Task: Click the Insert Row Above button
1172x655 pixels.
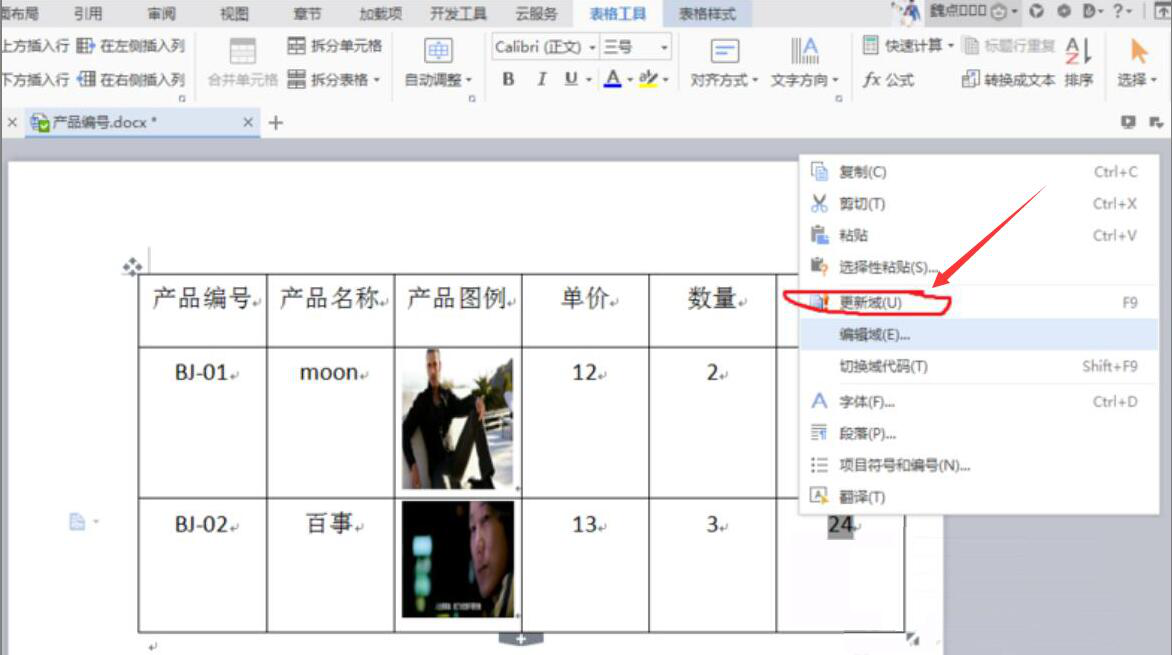Action: pos(34,46)
